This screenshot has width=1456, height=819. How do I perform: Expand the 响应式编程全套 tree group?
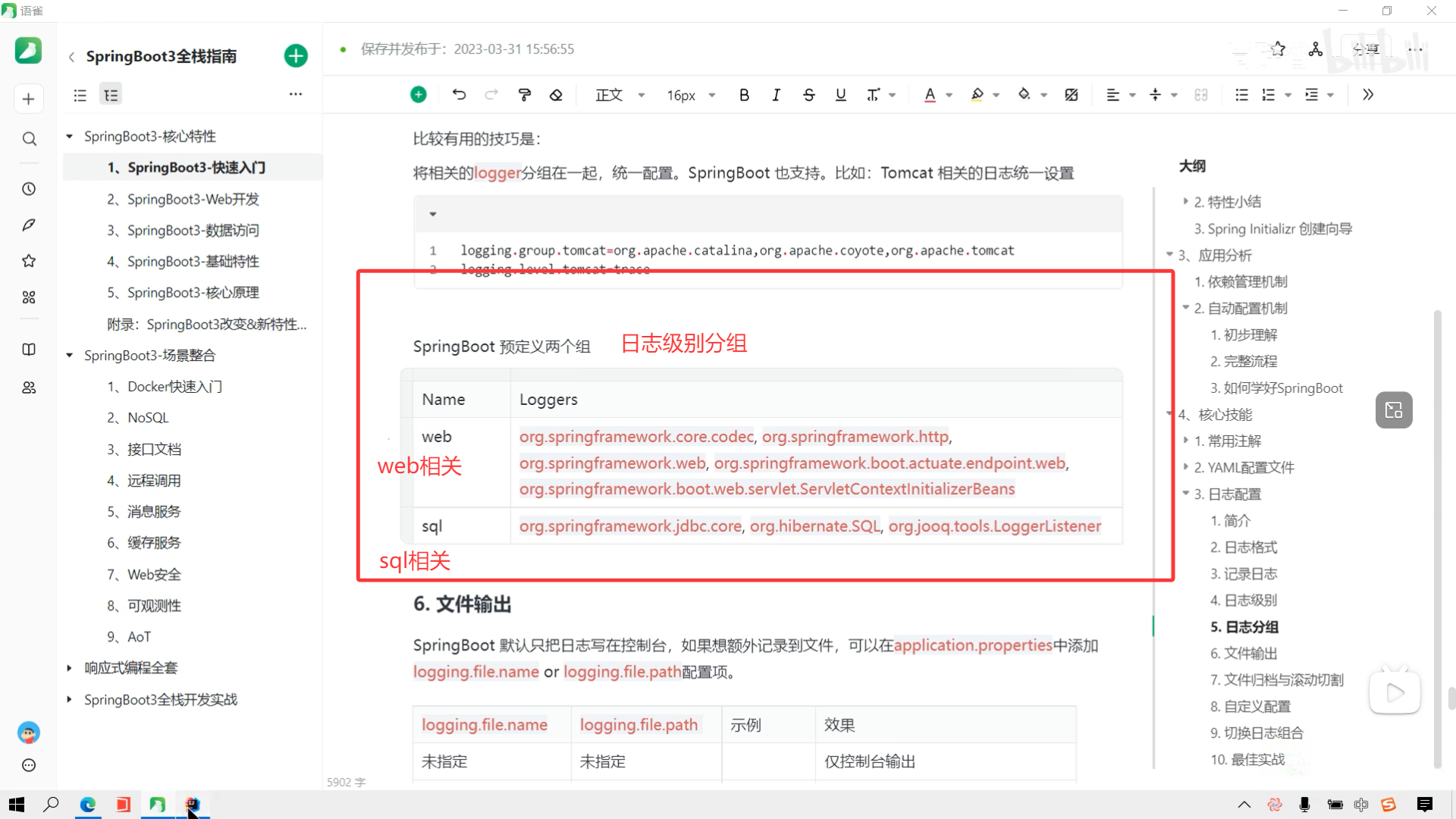[69, 668]
